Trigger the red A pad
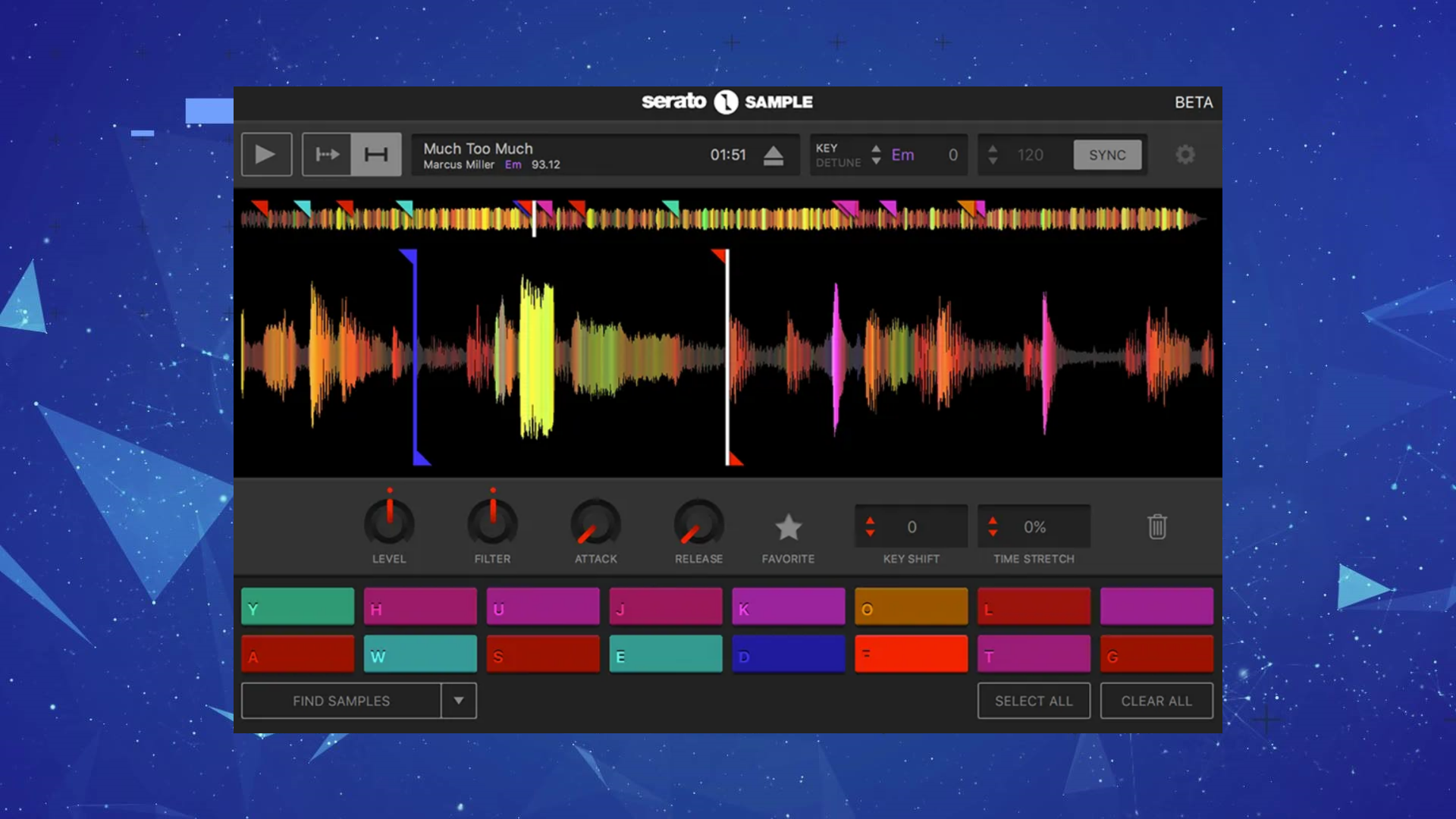This screenshot has width=1456, height=819. click(x=297, y=654)
